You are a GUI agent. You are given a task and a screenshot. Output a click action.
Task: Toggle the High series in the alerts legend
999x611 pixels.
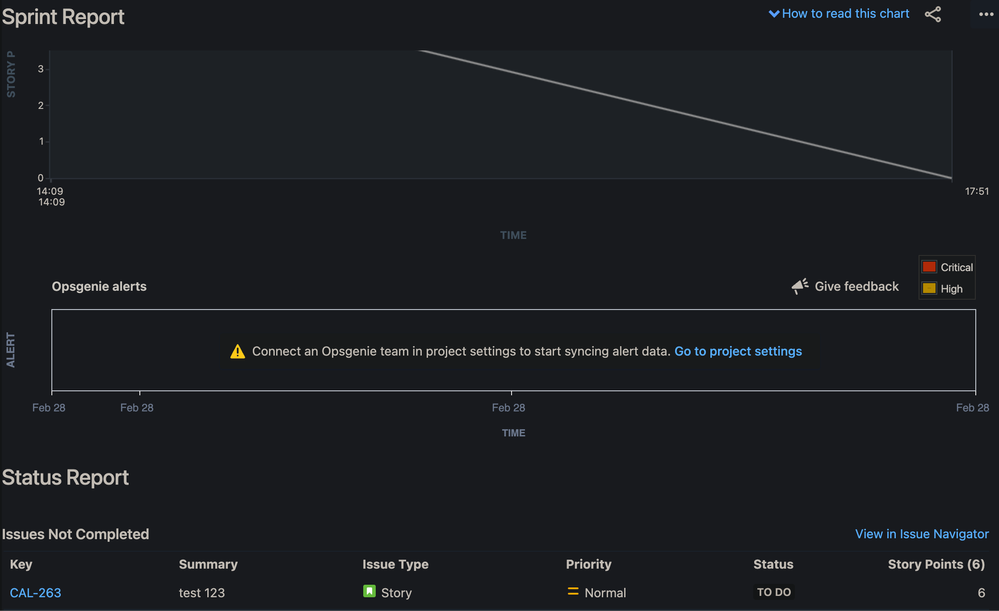coord(947,288)
